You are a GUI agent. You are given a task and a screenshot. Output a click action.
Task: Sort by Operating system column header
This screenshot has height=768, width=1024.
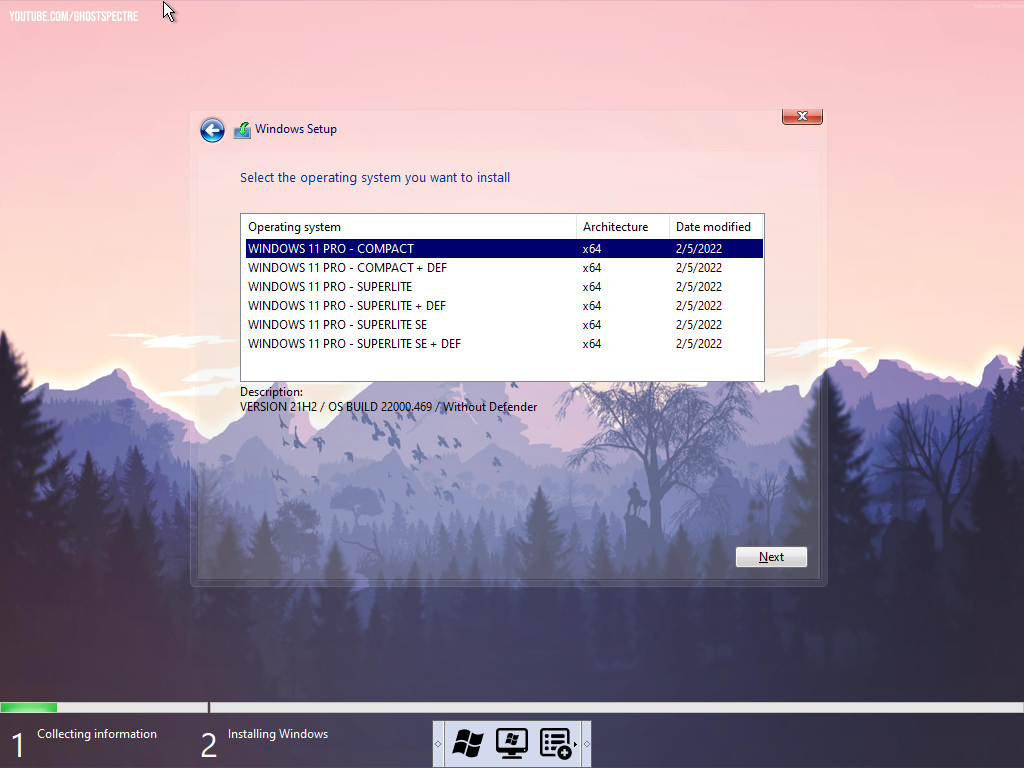(409, 227)
